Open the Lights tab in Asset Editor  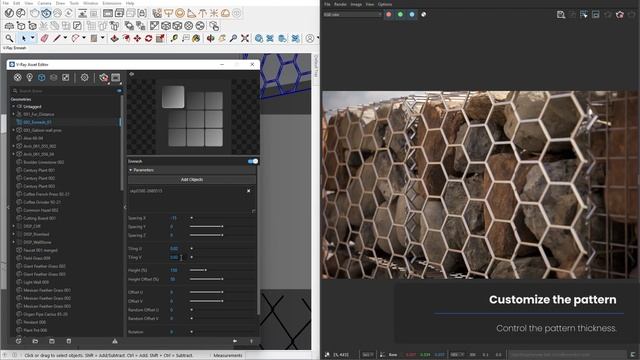click(x=29, y=78)
